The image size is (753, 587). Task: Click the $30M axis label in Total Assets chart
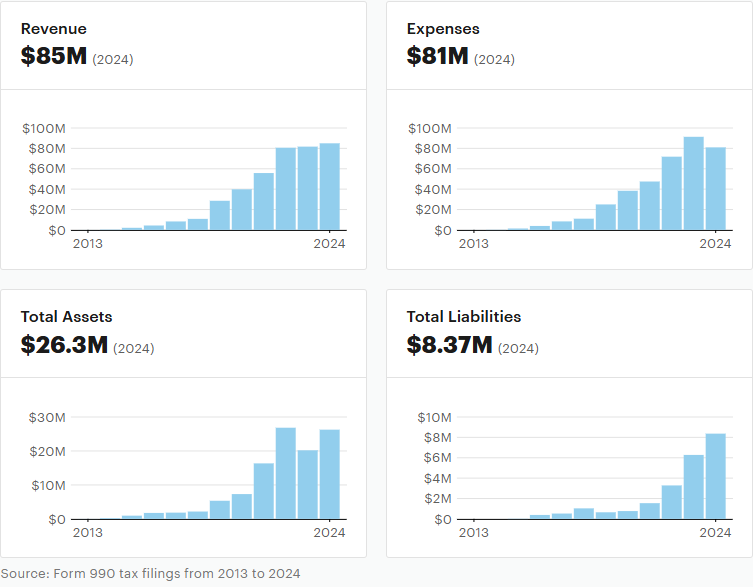click(47, 417)
